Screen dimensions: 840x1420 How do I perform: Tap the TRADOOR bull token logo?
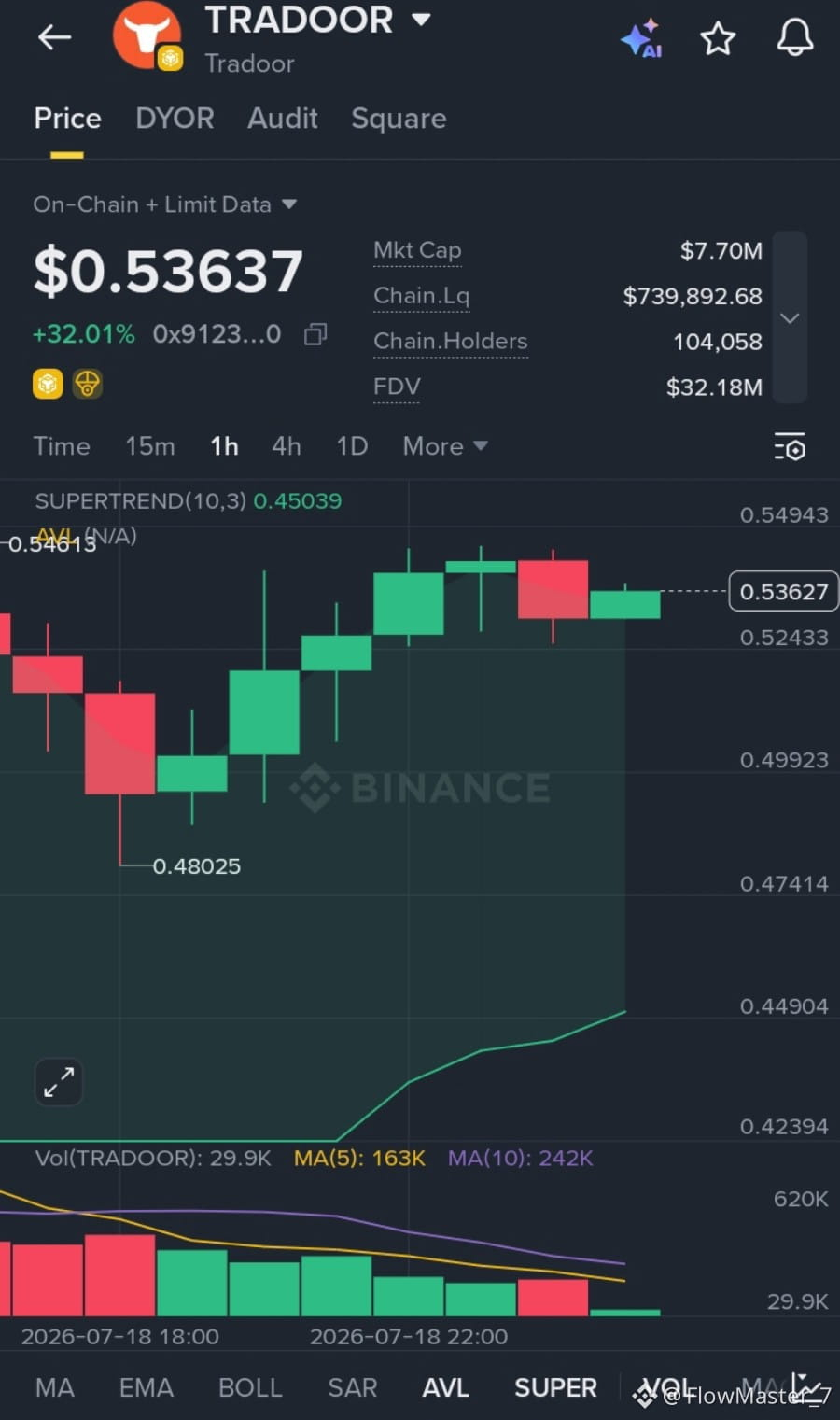coord(147,35)
